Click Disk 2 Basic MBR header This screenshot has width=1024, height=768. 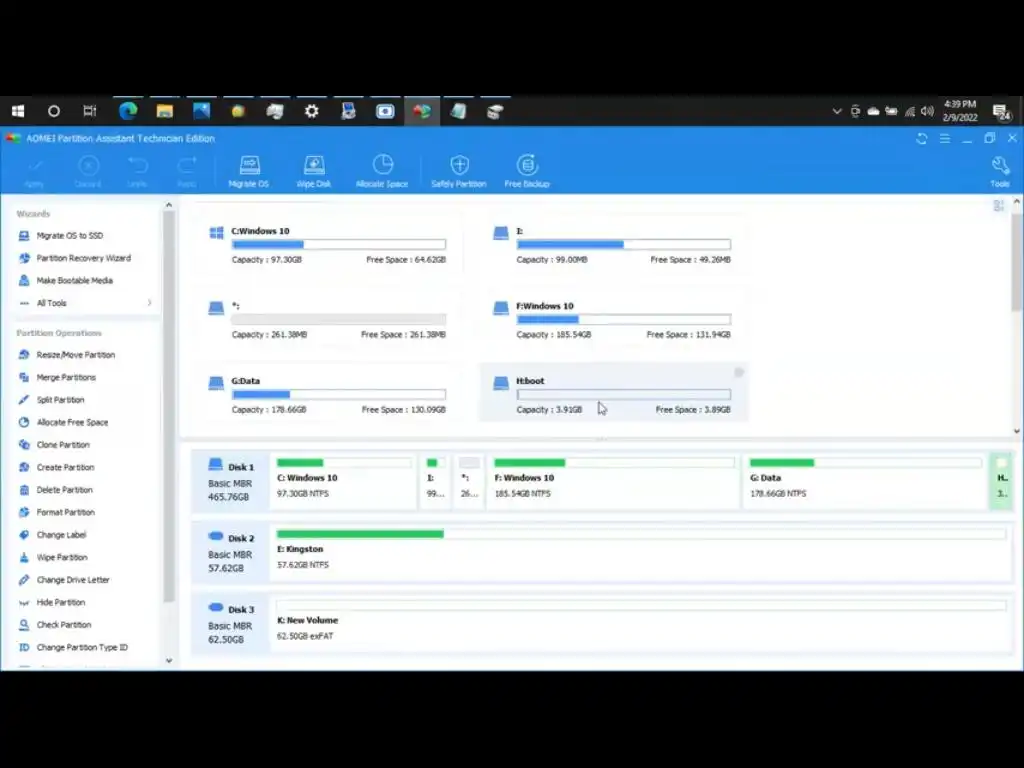[x=231, y=552]
